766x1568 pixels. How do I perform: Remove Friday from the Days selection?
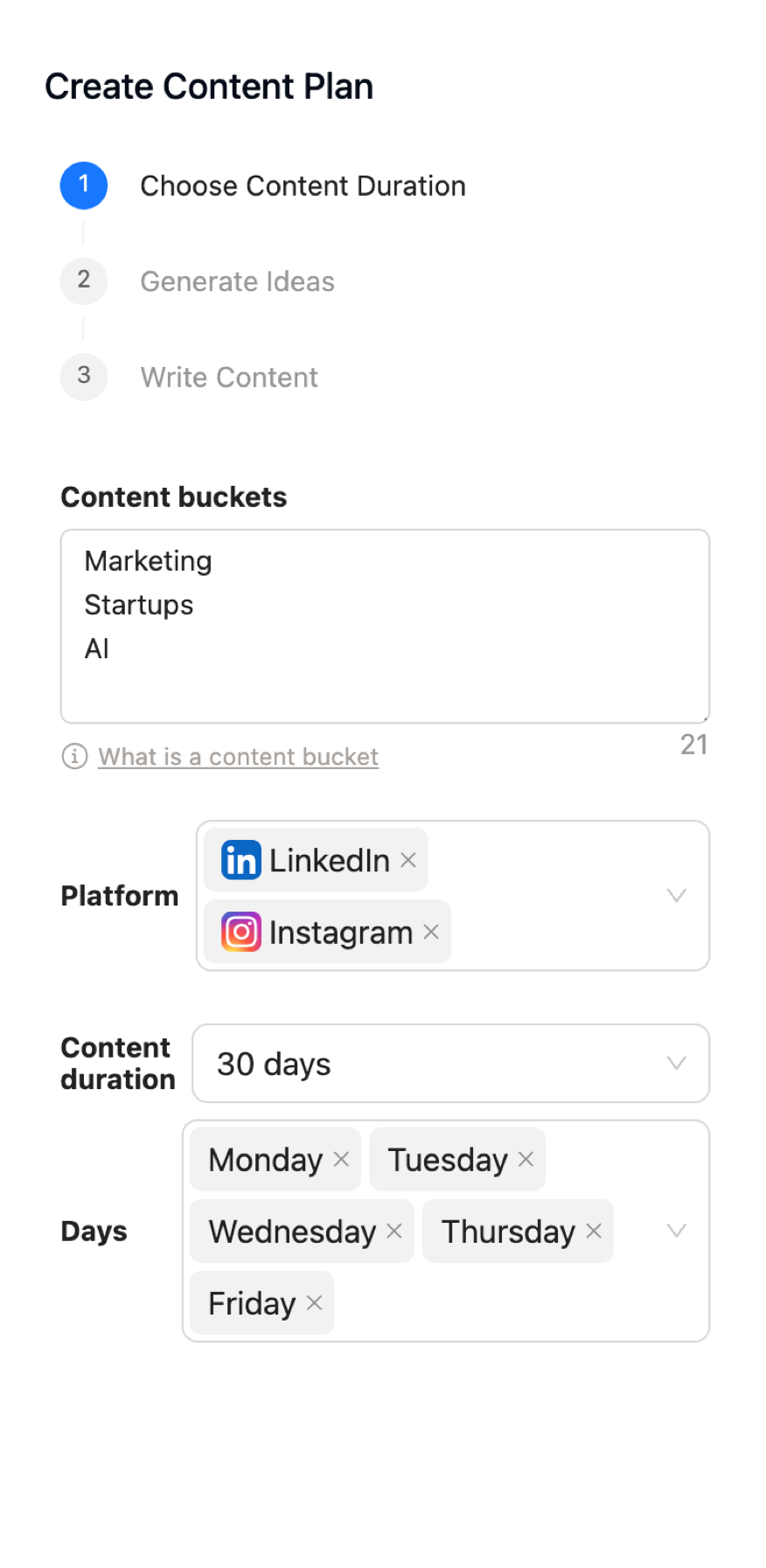point(314,1302)
